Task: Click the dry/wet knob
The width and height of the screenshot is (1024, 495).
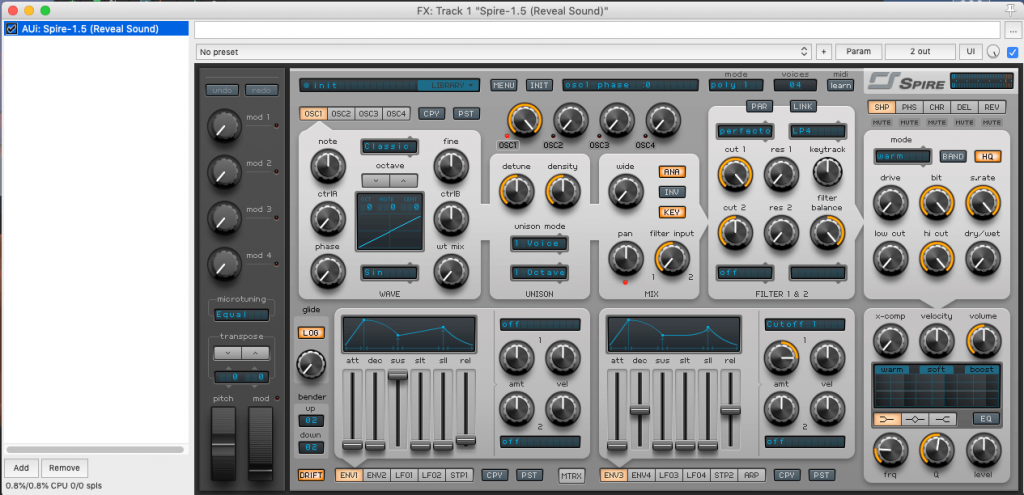Action: coord(982,258)
